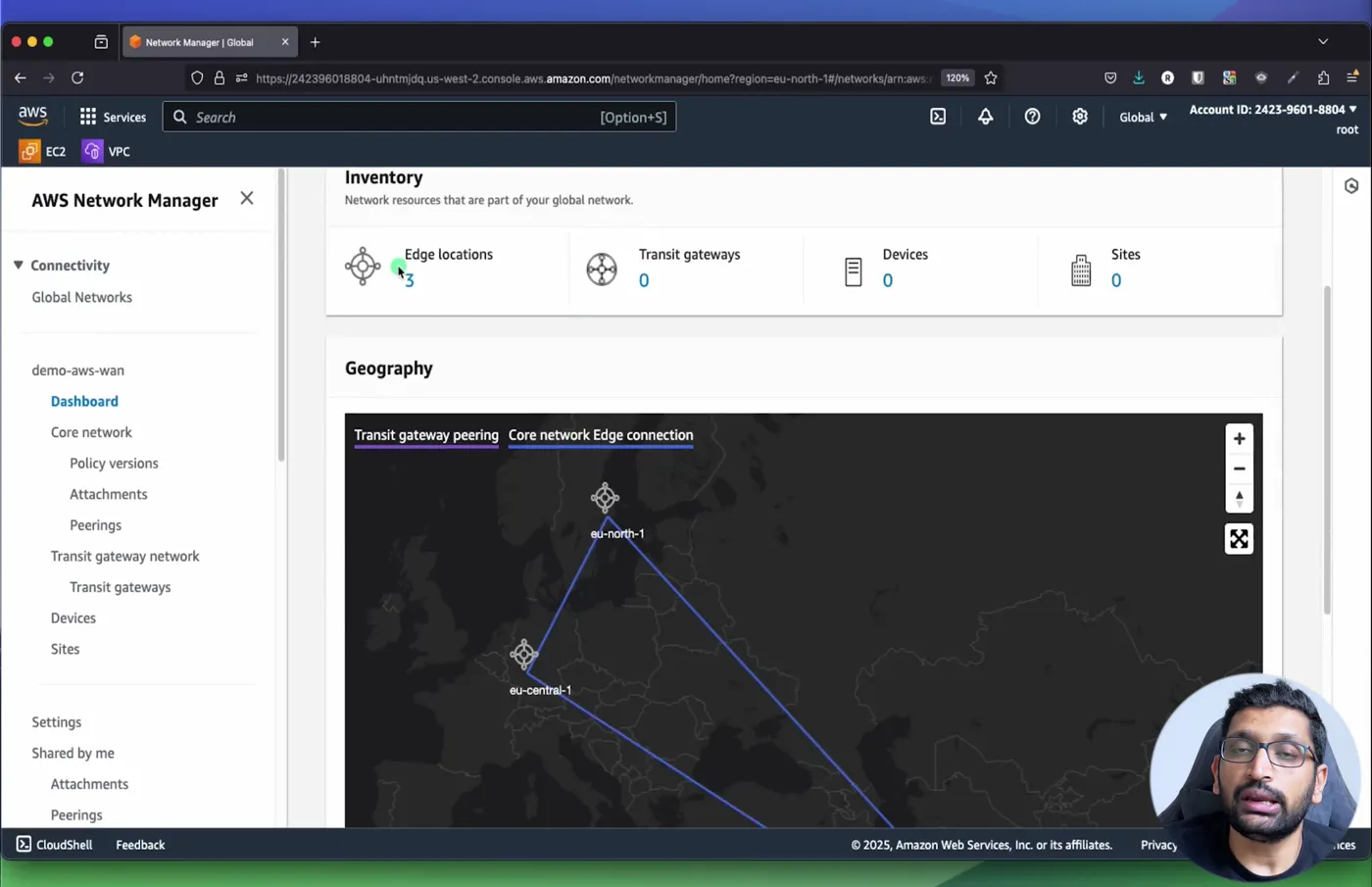
Task: Click the Transit gateway peering legend tab
Action: click(x=426, y=435)
